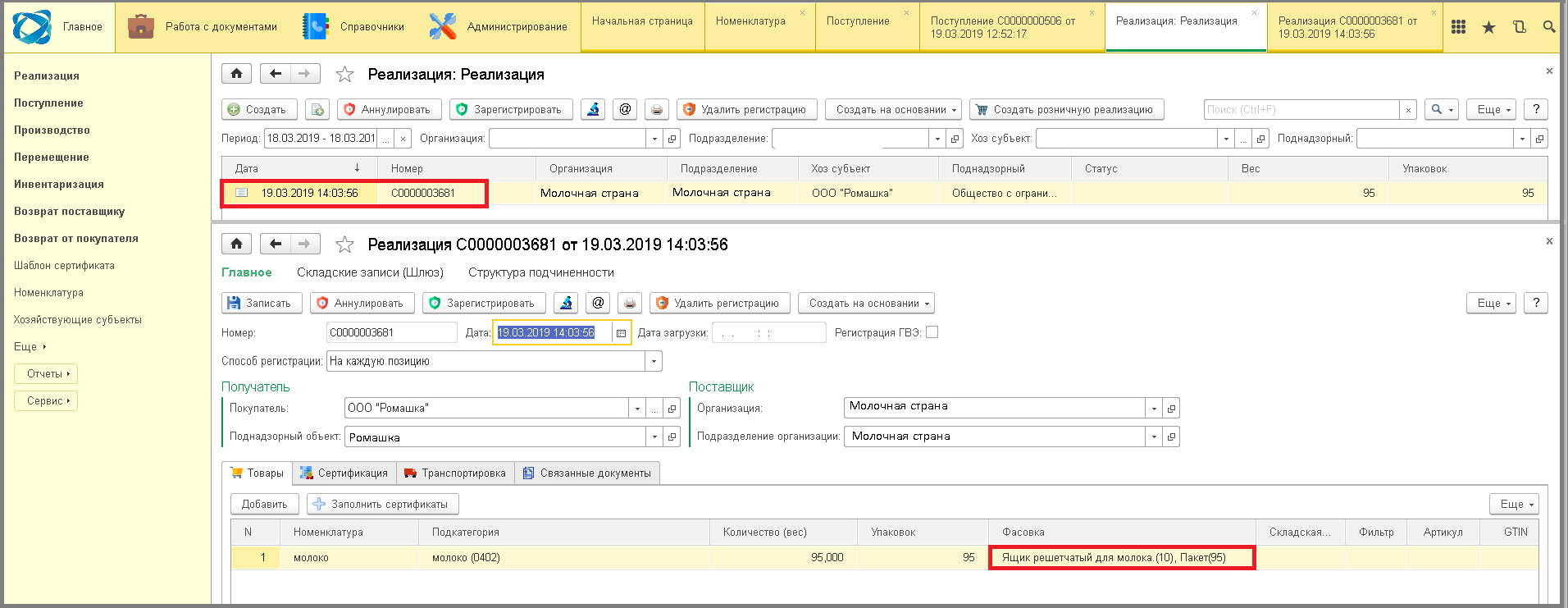Switch to the Сертификация tab

(344, 473)
